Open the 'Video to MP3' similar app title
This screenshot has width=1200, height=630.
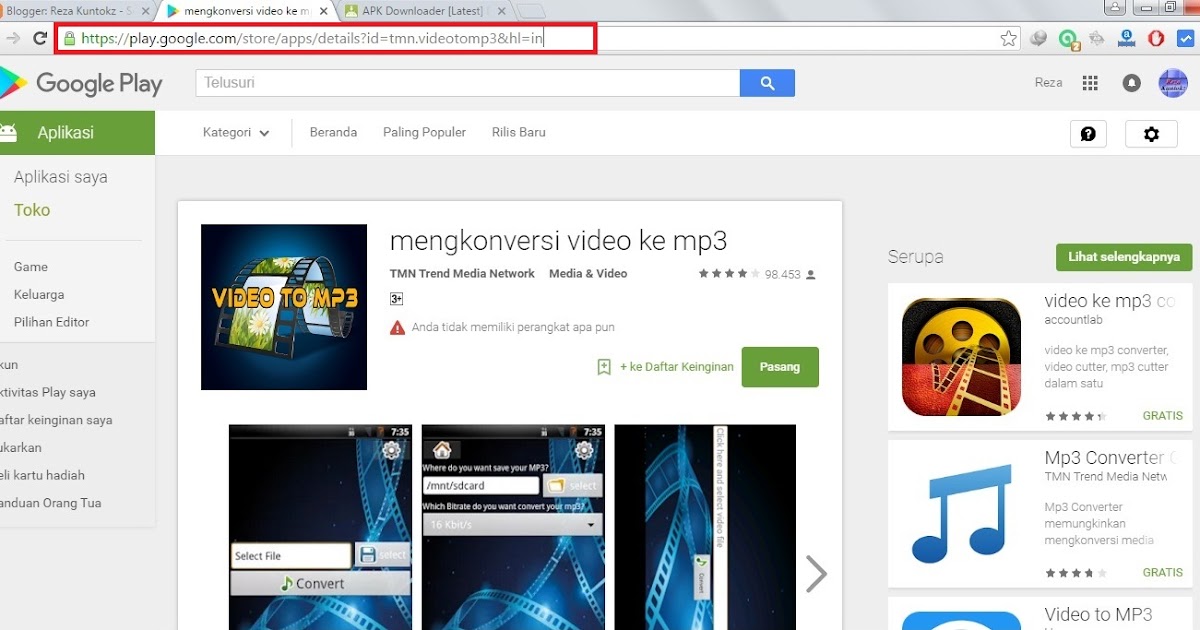pyautogui.click(x=1098, y=614)
